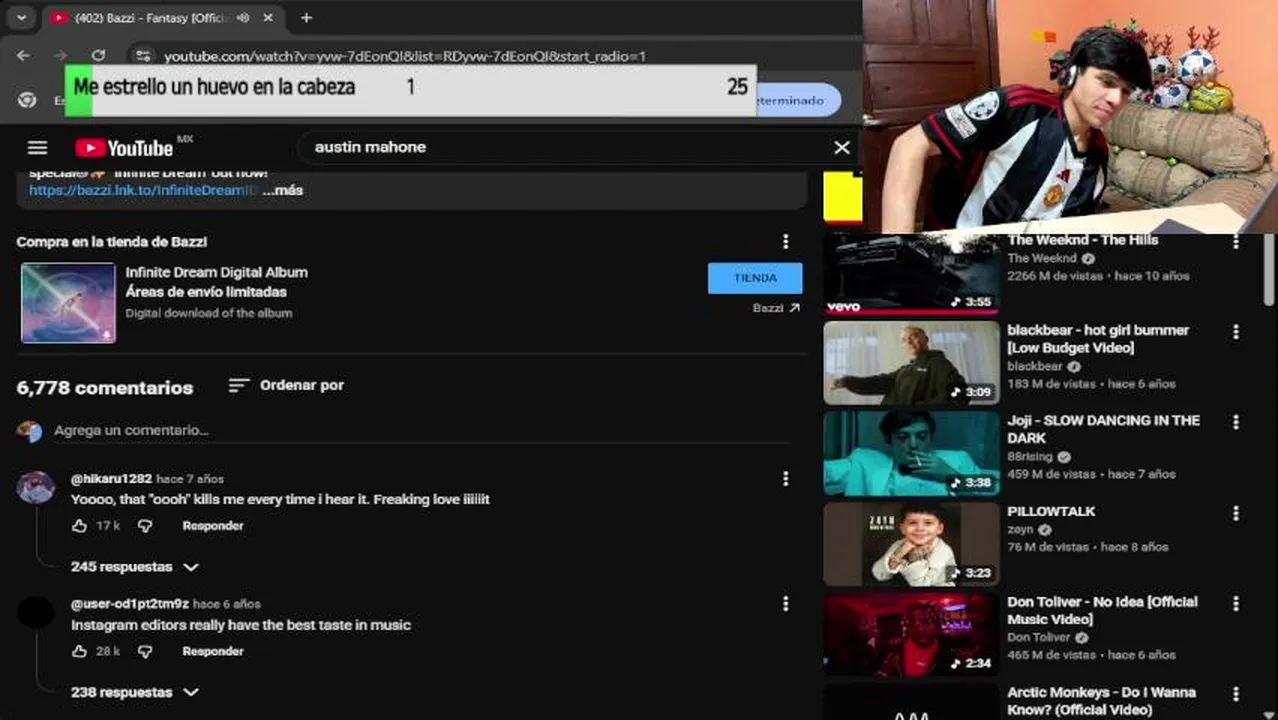This screenshot has width=1278, height=720.
Task: Click the Agrega un comentario field
Action: (x=420, y=430)
